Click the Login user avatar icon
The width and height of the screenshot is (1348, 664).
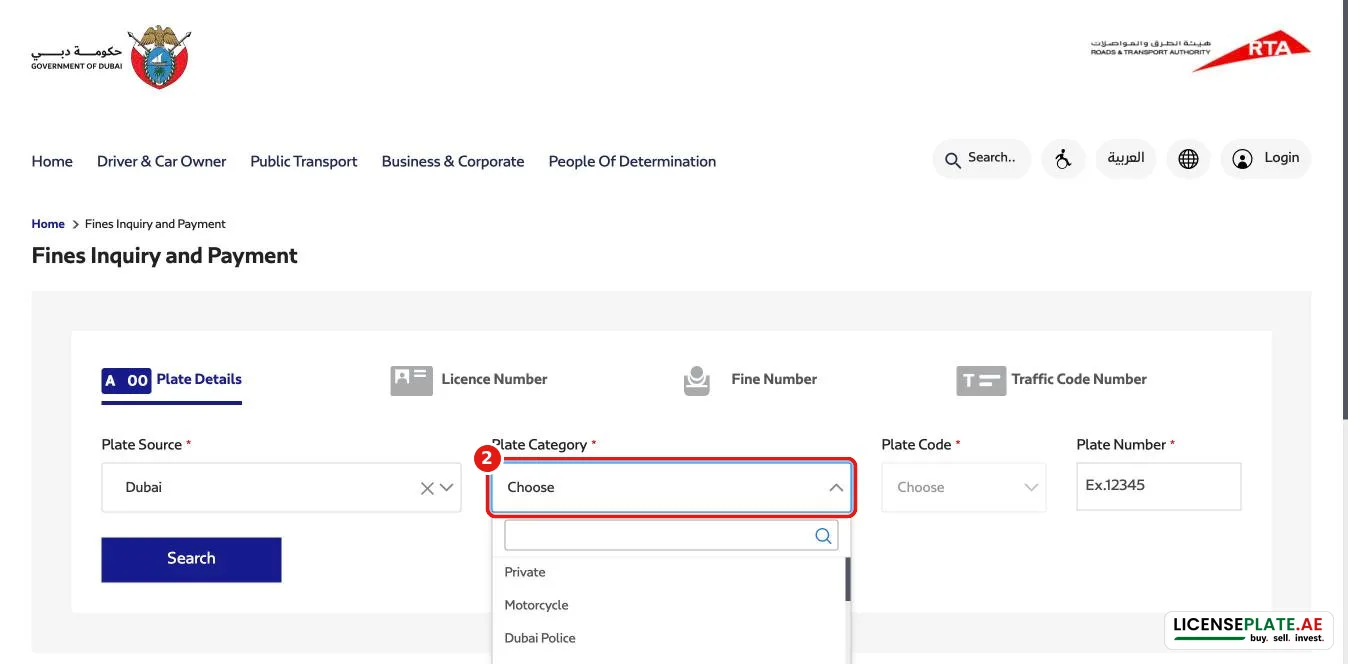tap(1242, 159)
